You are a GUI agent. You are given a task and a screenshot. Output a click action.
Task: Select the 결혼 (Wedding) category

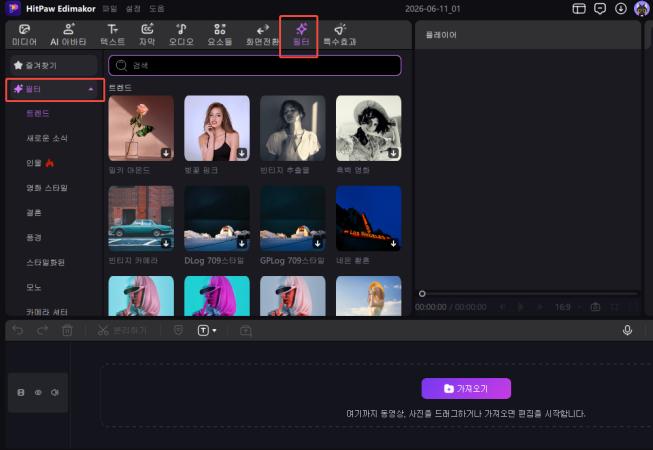pyautogui.click(x=34, y=213)
